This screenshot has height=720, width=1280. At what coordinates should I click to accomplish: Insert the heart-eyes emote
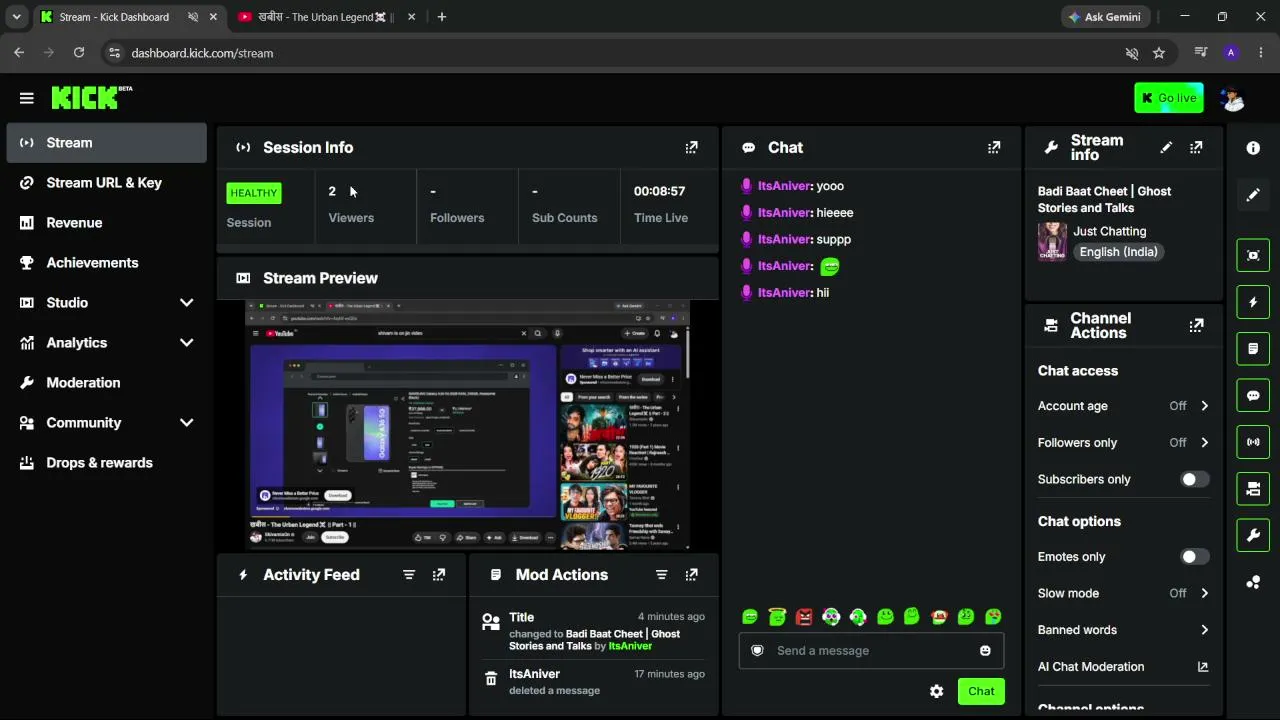point(993,617)
